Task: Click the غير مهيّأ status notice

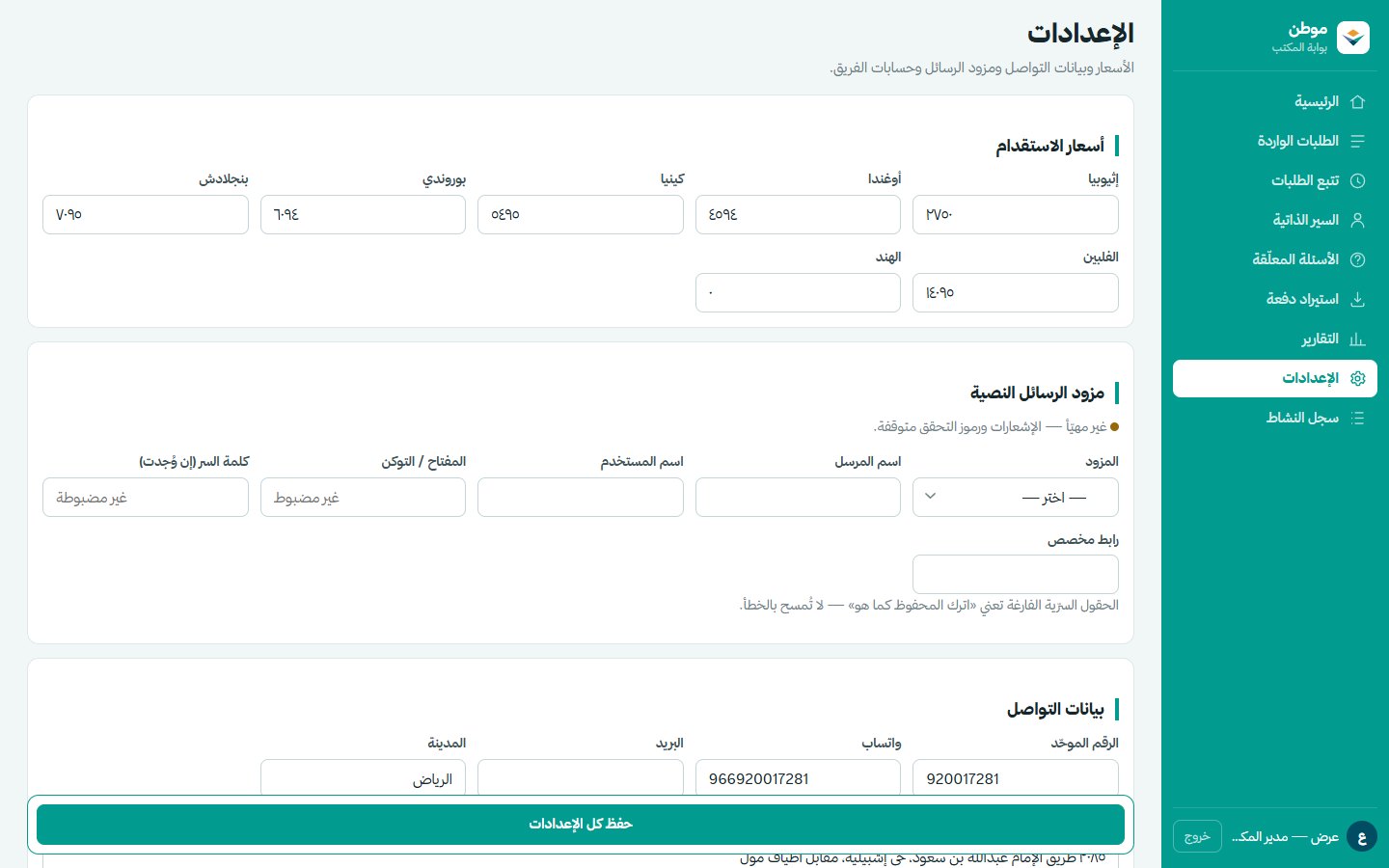Action: click(996, 426)
